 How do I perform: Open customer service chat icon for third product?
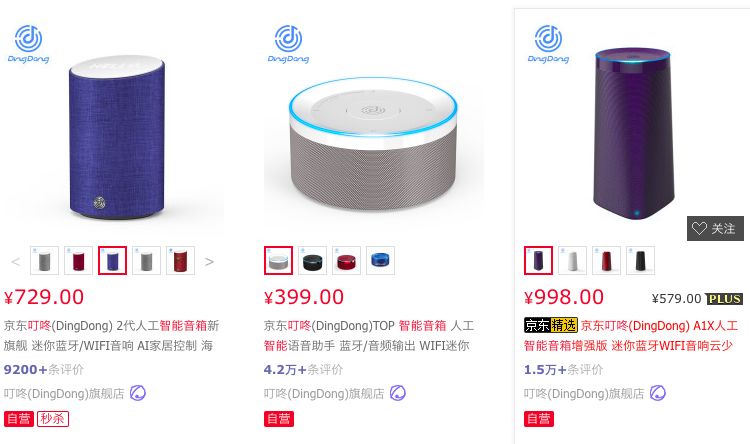coord(658,393)
